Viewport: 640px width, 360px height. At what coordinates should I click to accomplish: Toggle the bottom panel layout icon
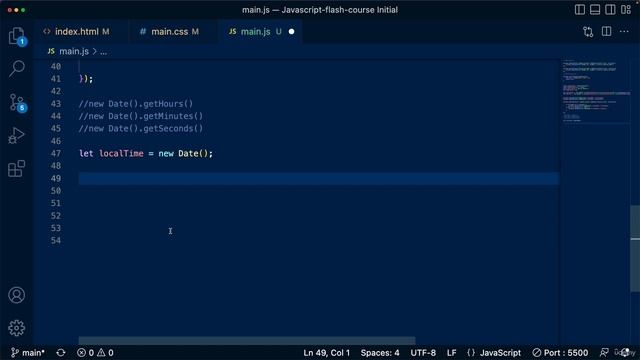point(595,9)
